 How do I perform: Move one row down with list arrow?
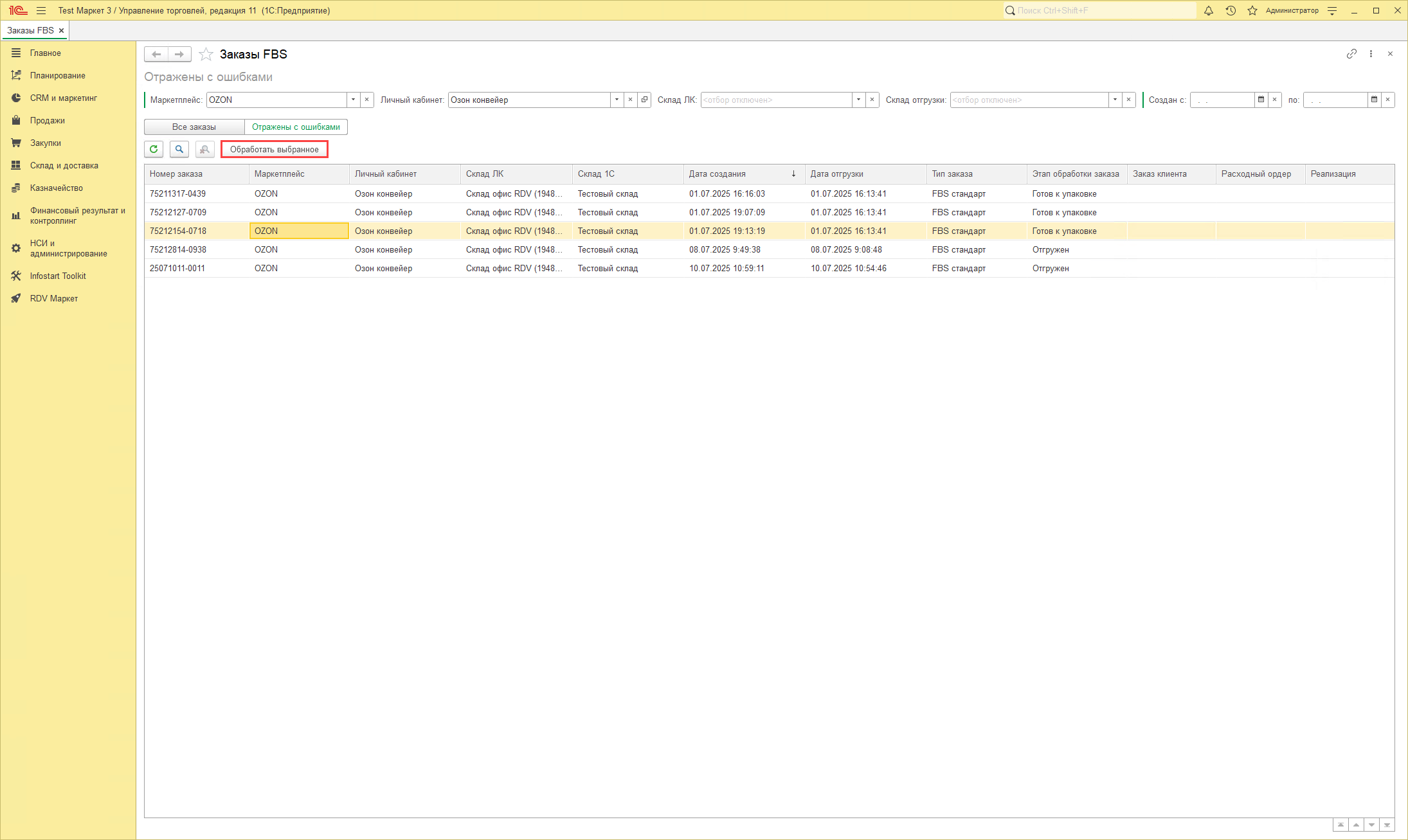pyautogui.click(x=1371, y=825)
